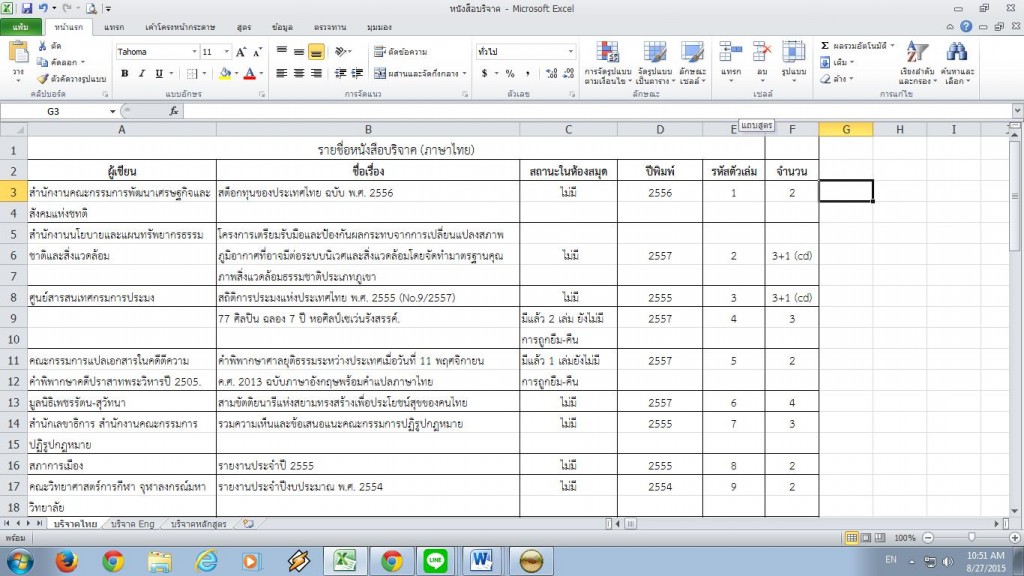Open Conditional Formatting menu
The width and height of the screenshot is (1024, 576).
point(607,63)
